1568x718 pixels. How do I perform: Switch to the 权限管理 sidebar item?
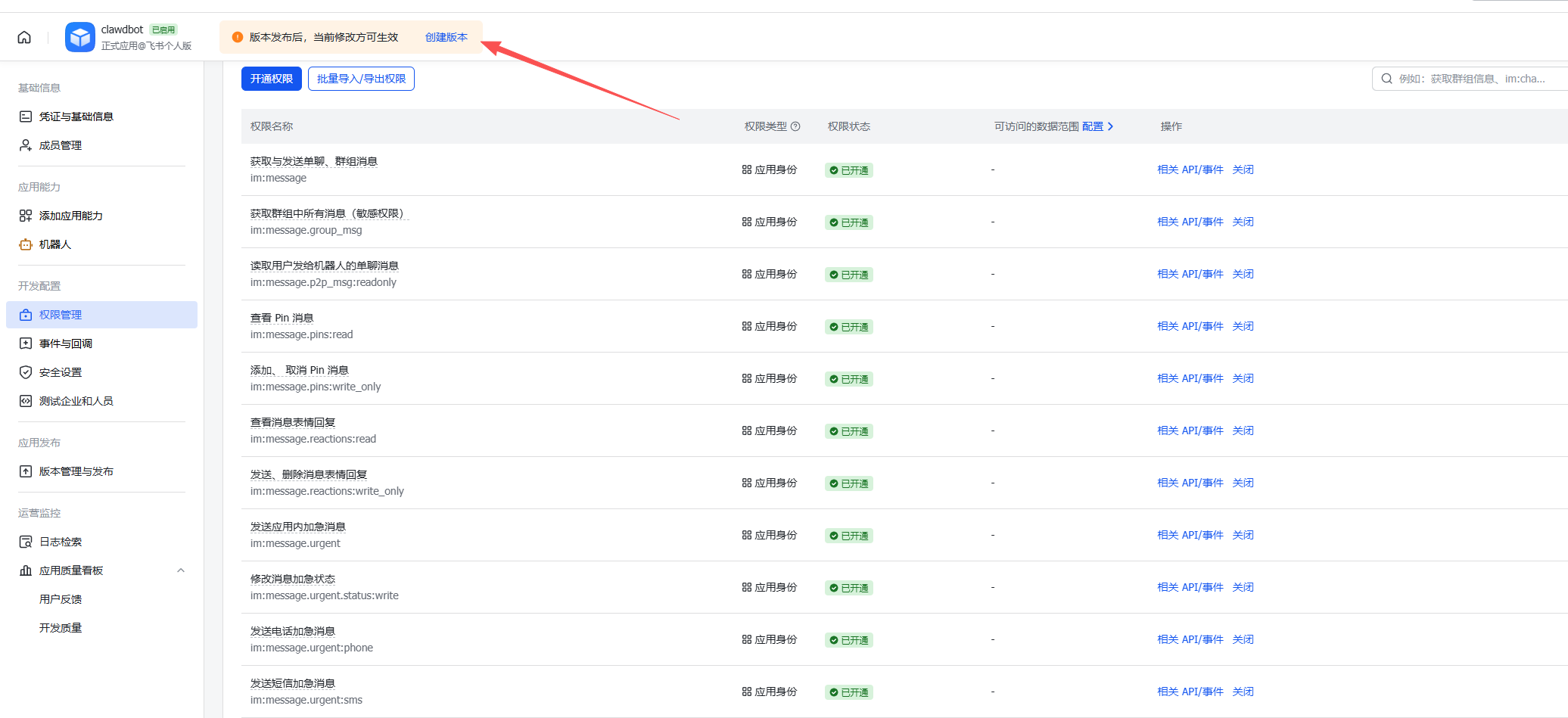click(60, 314)
